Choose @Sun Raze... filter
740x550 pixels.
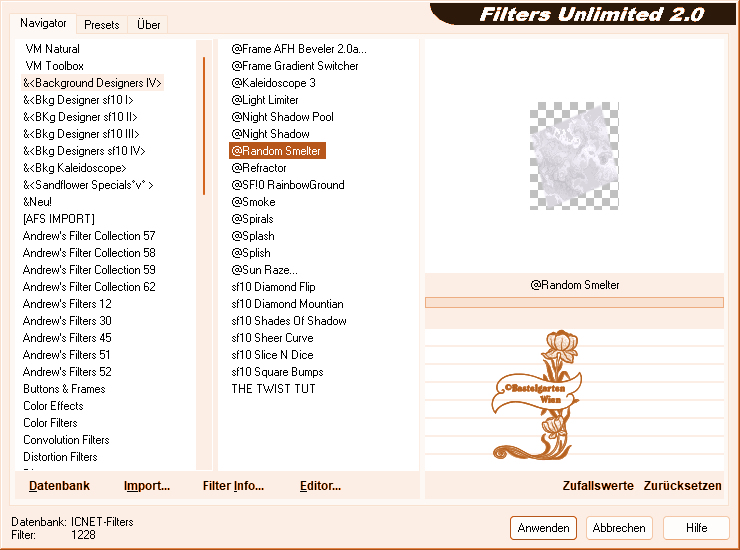click(264, 270)
